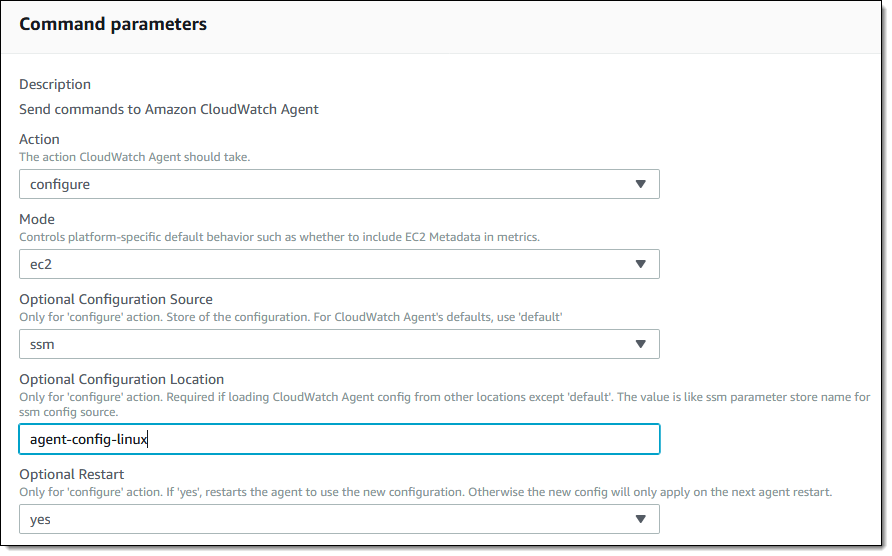Open the Mode dropdown arrow
892x556 pixels.
pyautogui.click(x=640, y=264)
